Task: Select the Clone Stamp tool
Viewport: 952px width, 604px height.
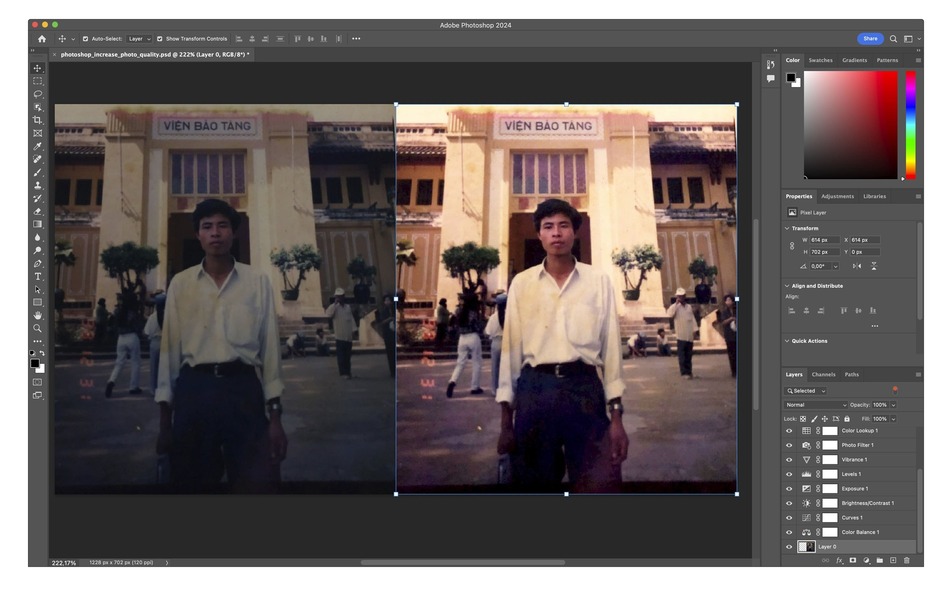Action: point(38,185)
